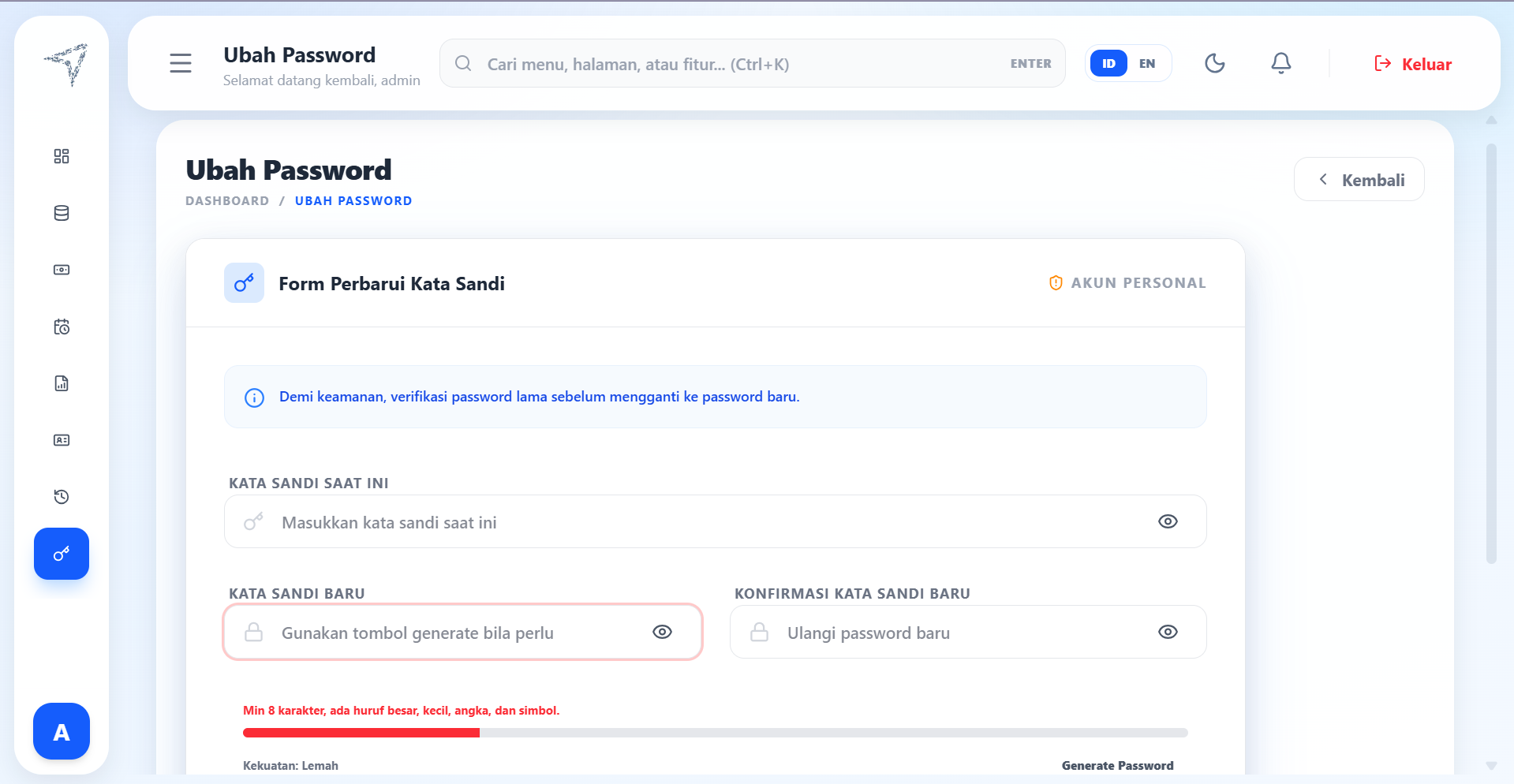Click 'Form Perbarui Kata Sandi' heading
1514x784 pixels.
point(391,283)
